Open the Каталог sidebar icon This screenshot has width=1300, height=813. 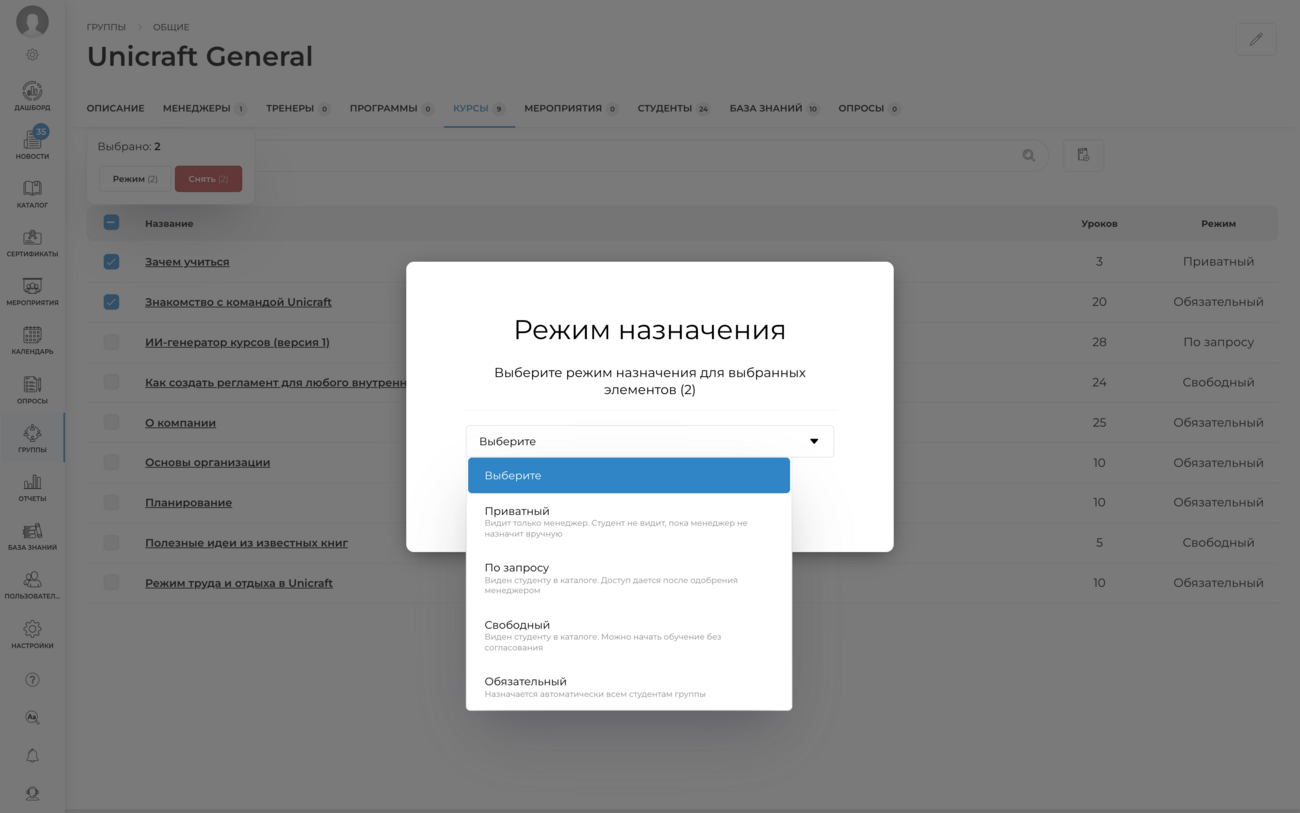point(32,193)
